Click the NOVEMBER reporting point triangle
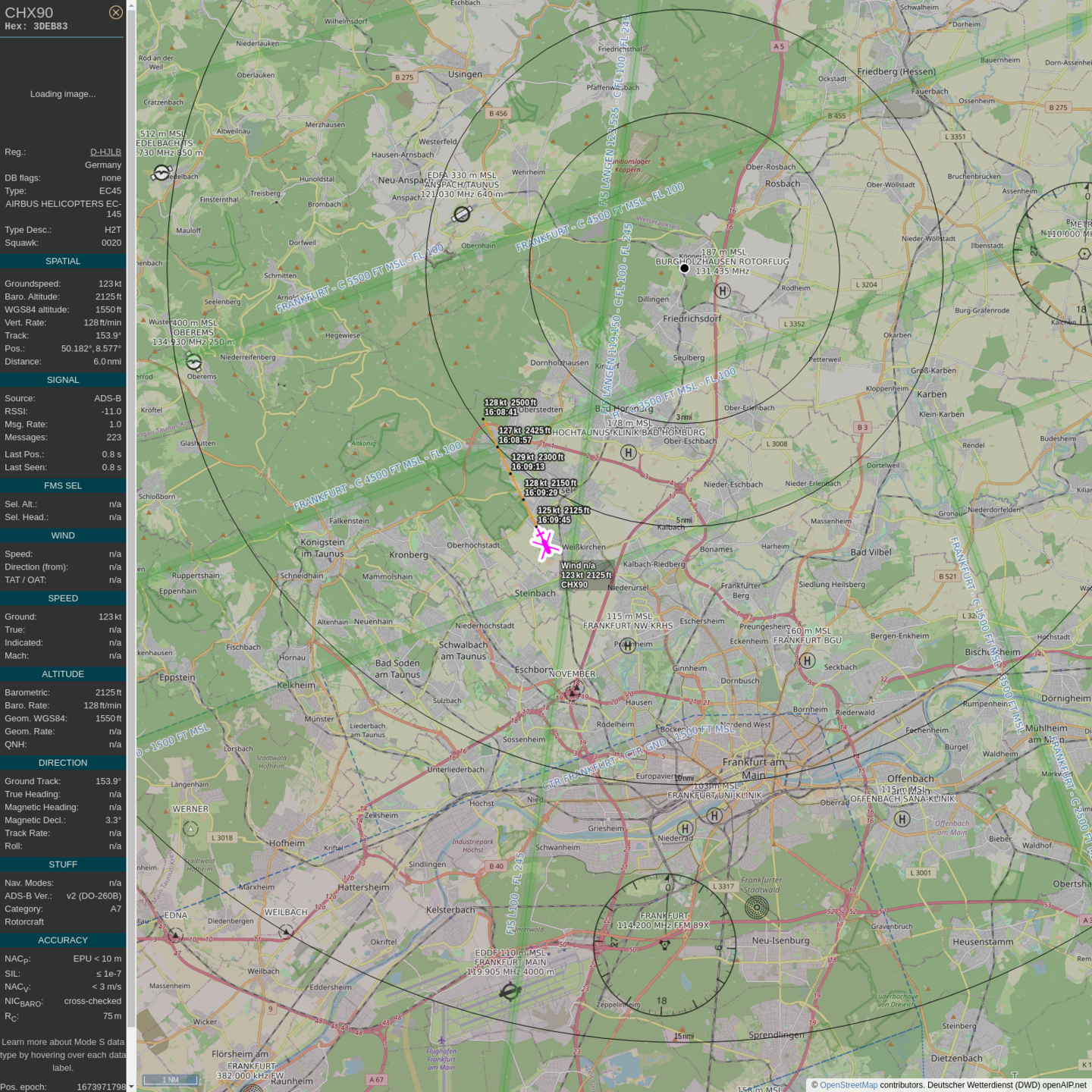 pyautogui.click(x=574, y=691)
